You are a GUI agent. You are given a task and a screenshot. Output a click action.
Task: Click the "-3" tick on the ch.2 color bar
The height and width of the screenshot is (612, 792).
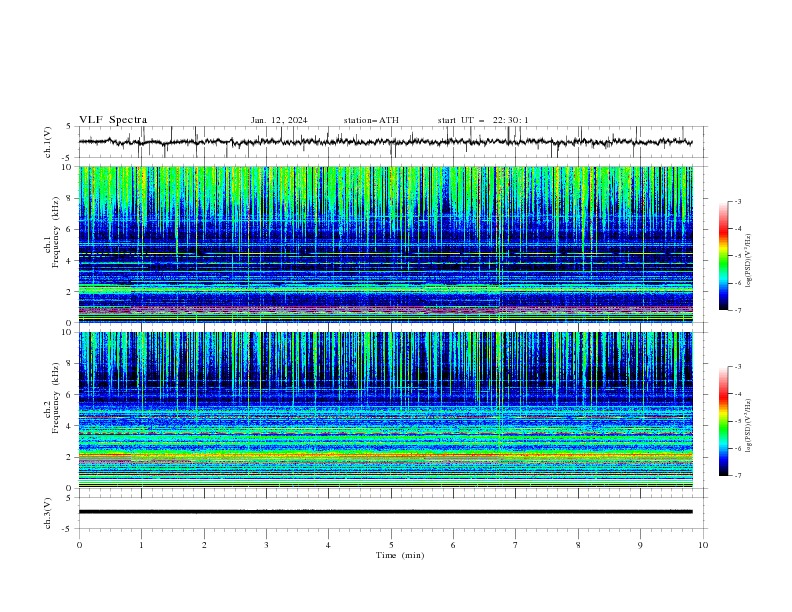pos(738,367)
